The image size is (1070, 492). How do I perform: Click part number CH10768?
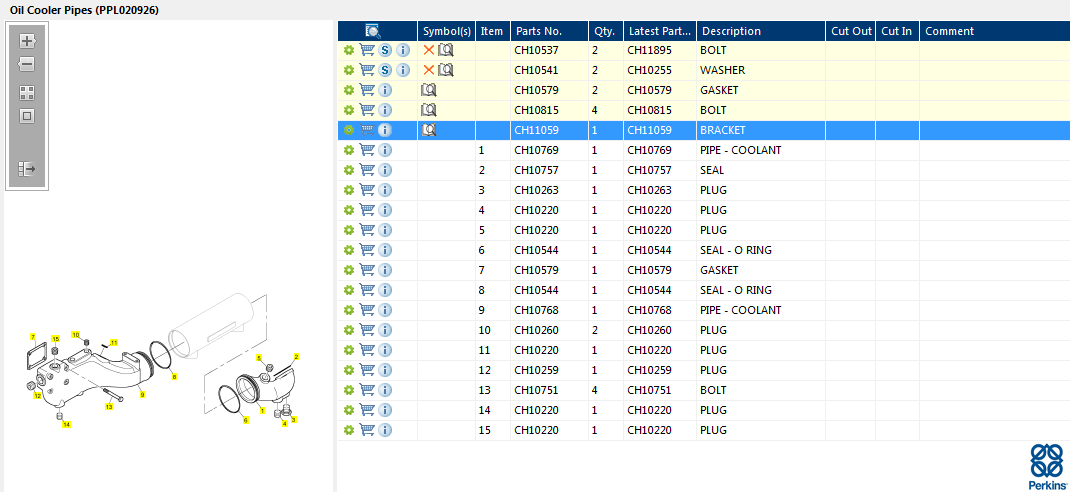pyautogui.click(x=536, y=310)
